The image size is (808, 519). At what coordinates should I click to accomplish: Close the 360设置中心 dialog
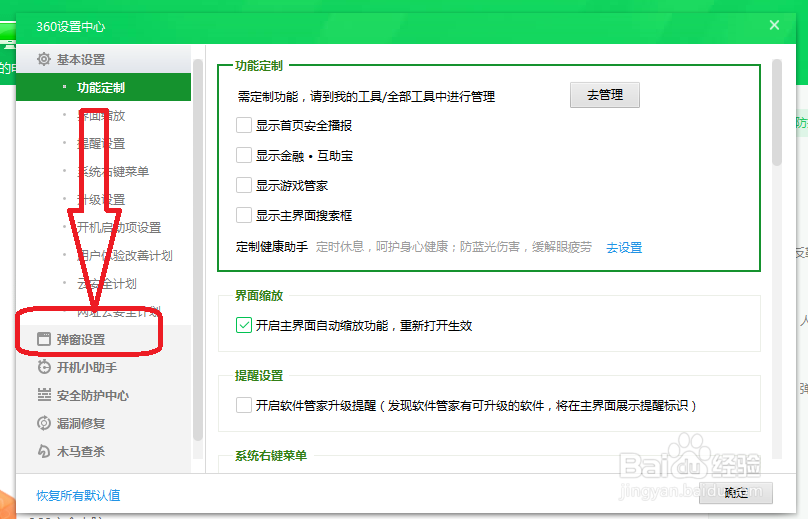coord(774,25)
